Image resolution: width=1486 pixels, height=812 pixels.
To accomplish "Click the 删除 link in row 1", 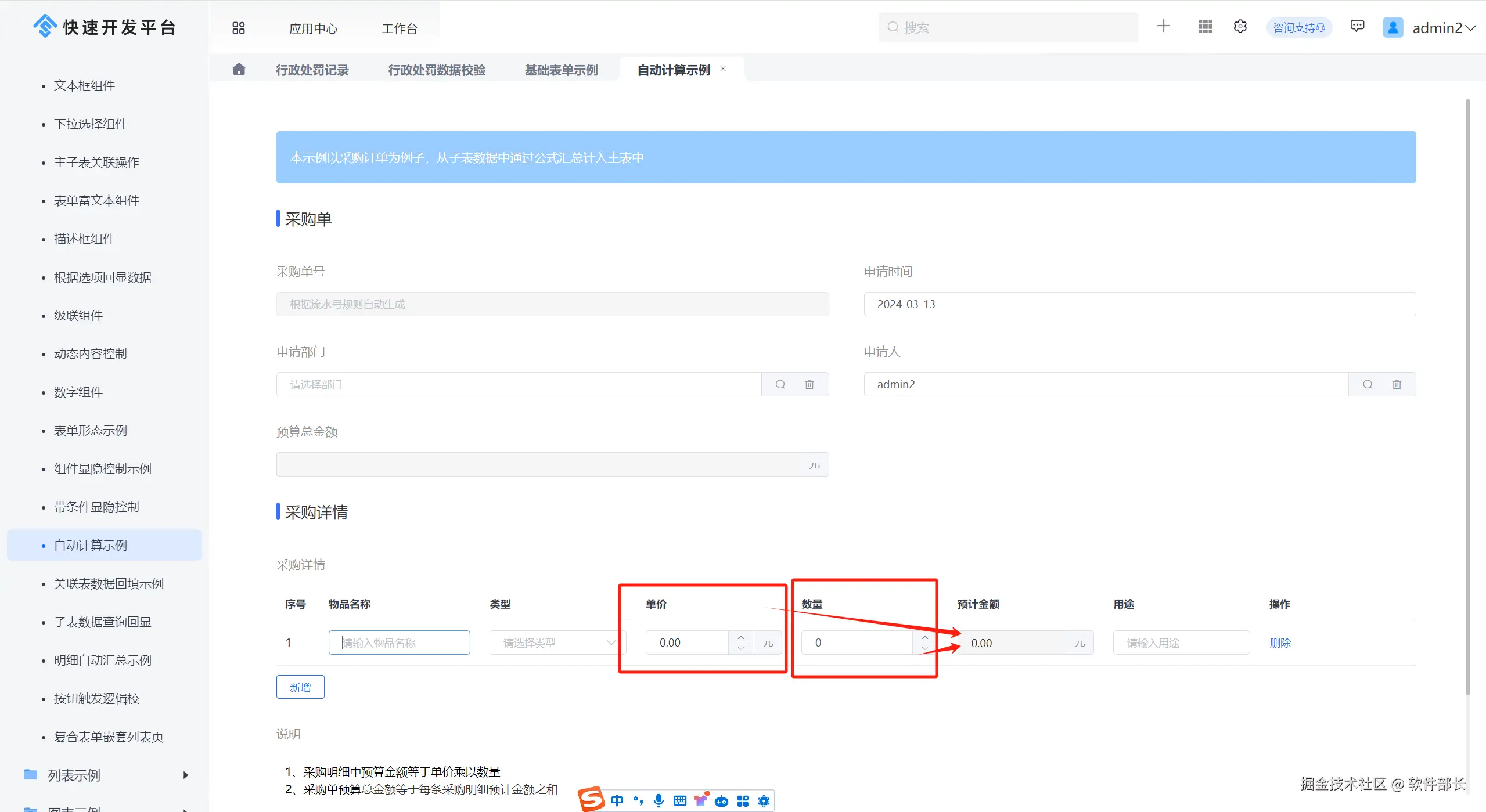I will 1279,643.
